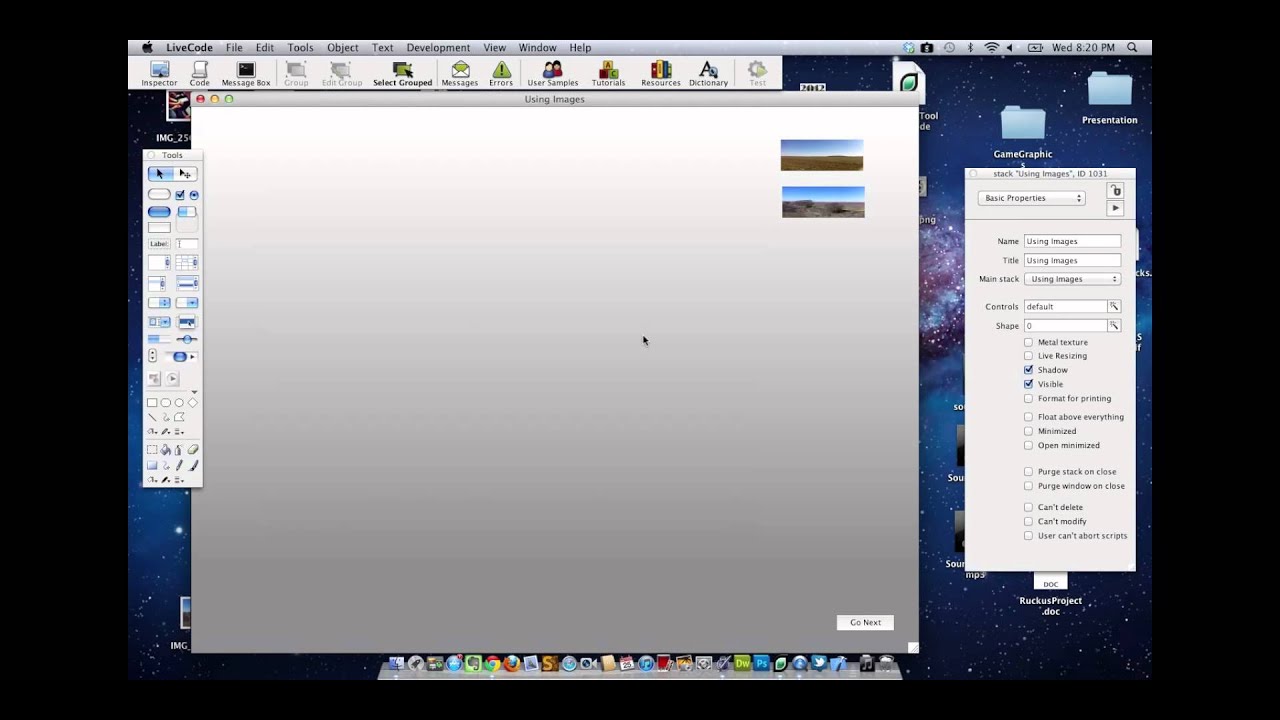Enable the Live Resizing checkbox
Image resolution: width=1280 pixels, height=720 pixels.
[x=1028, y=356]
